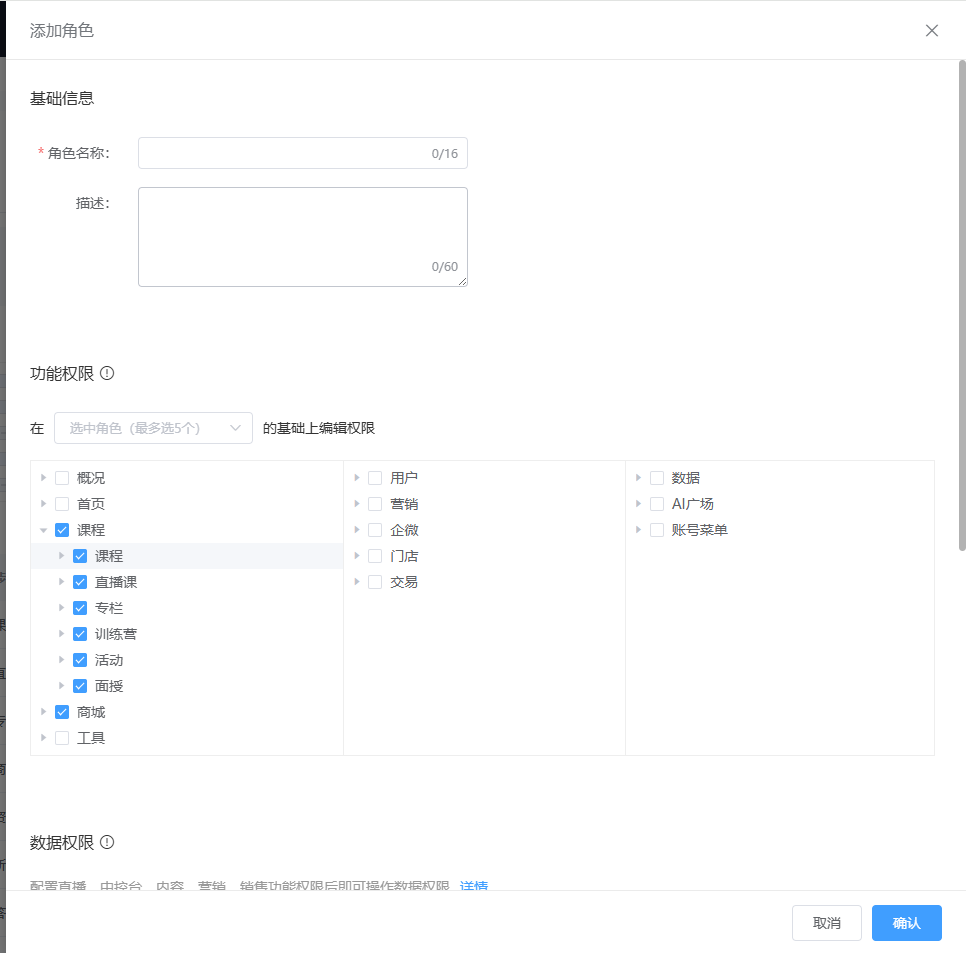Check the 门店 permission checkbox

click(375, 555)
